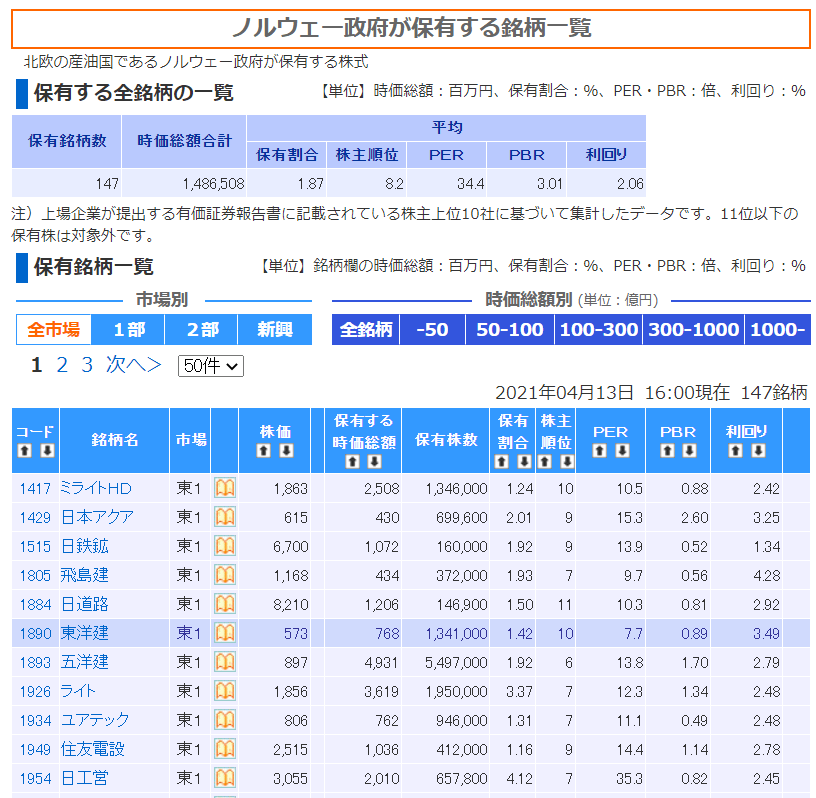This screenshot has width=816, height=798.
Task: Select the 1部 market tab
Action: [x=129, y=330]
